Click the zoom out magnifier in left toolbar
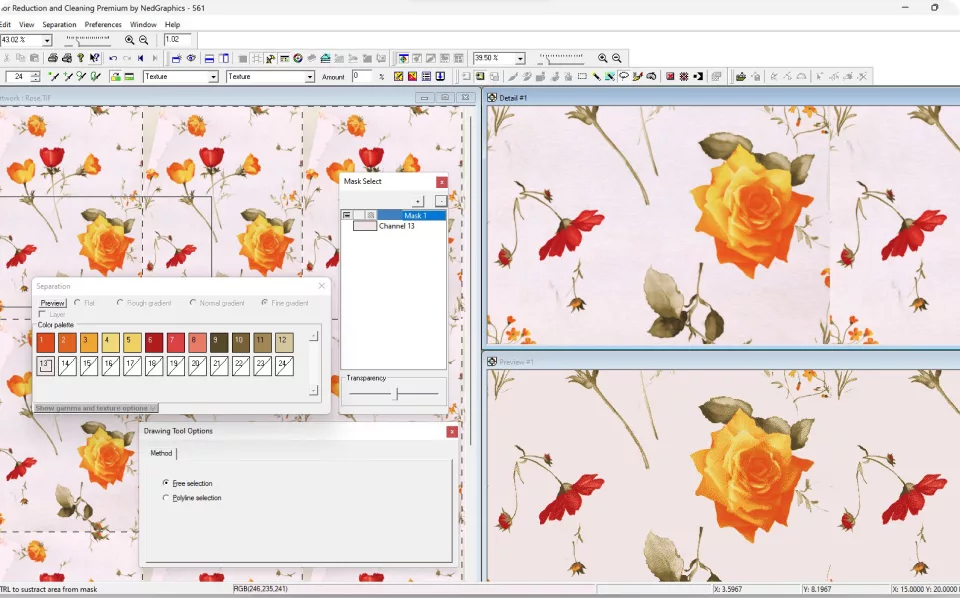The image size is (960, 598). 144,40
